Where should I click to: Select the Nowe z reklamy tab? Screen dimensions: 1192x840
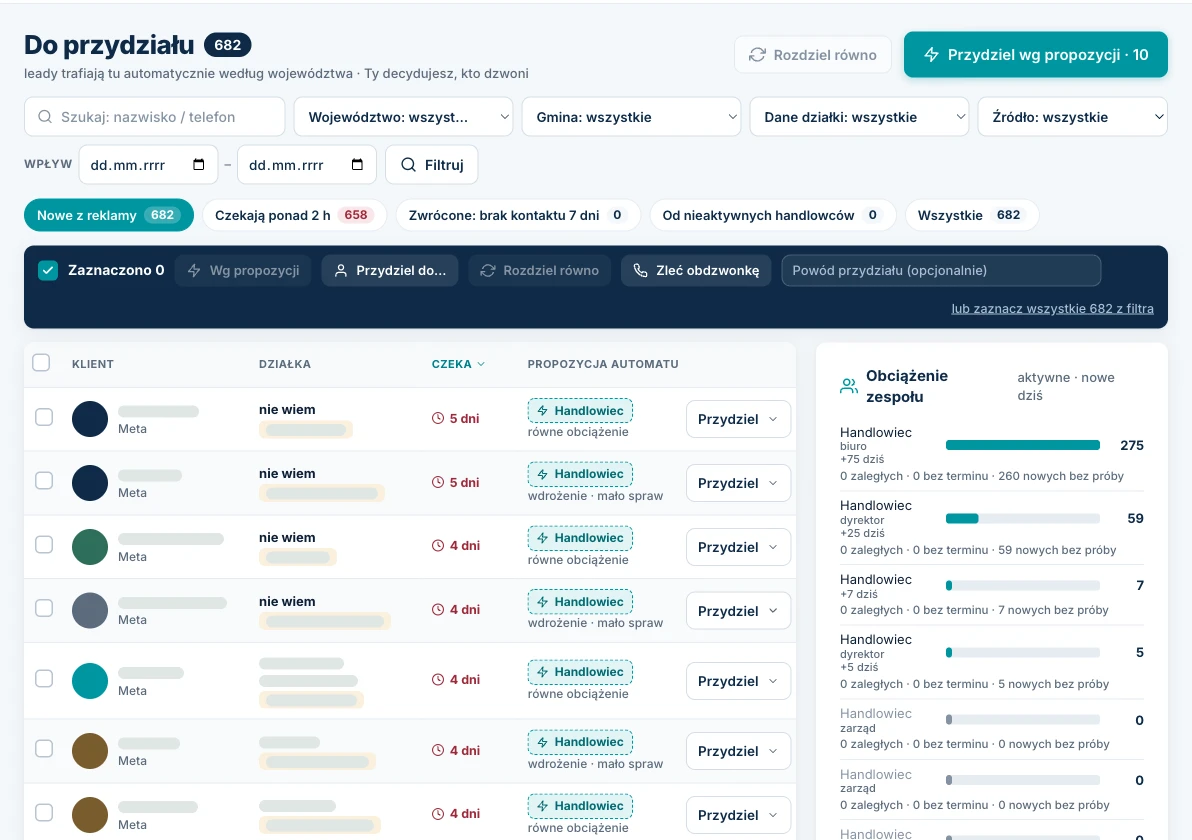109,215
